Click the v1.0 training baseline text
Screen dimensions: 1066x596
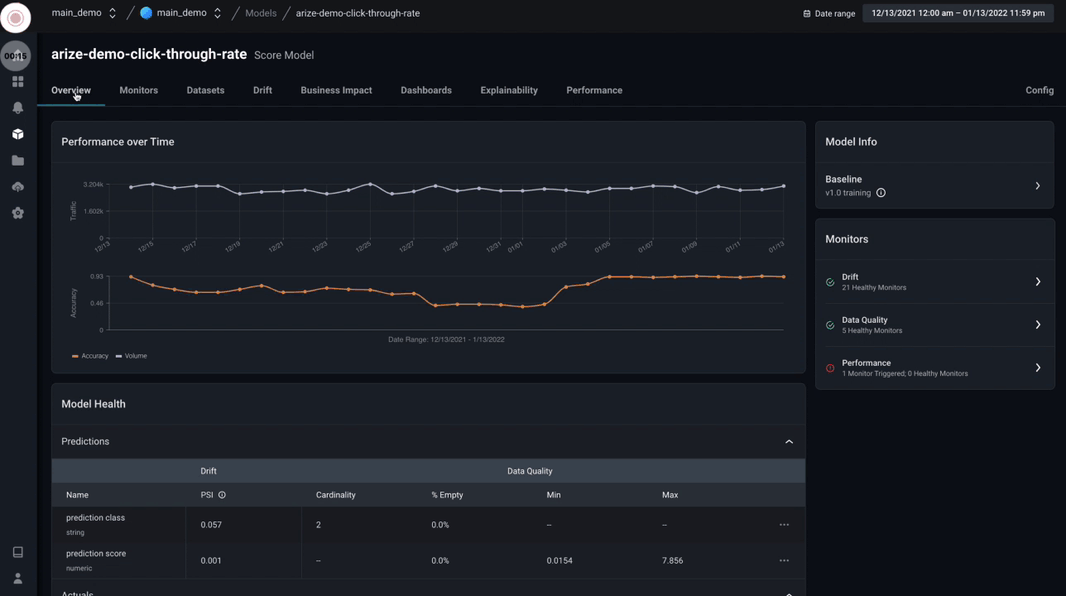coord(848,193)
